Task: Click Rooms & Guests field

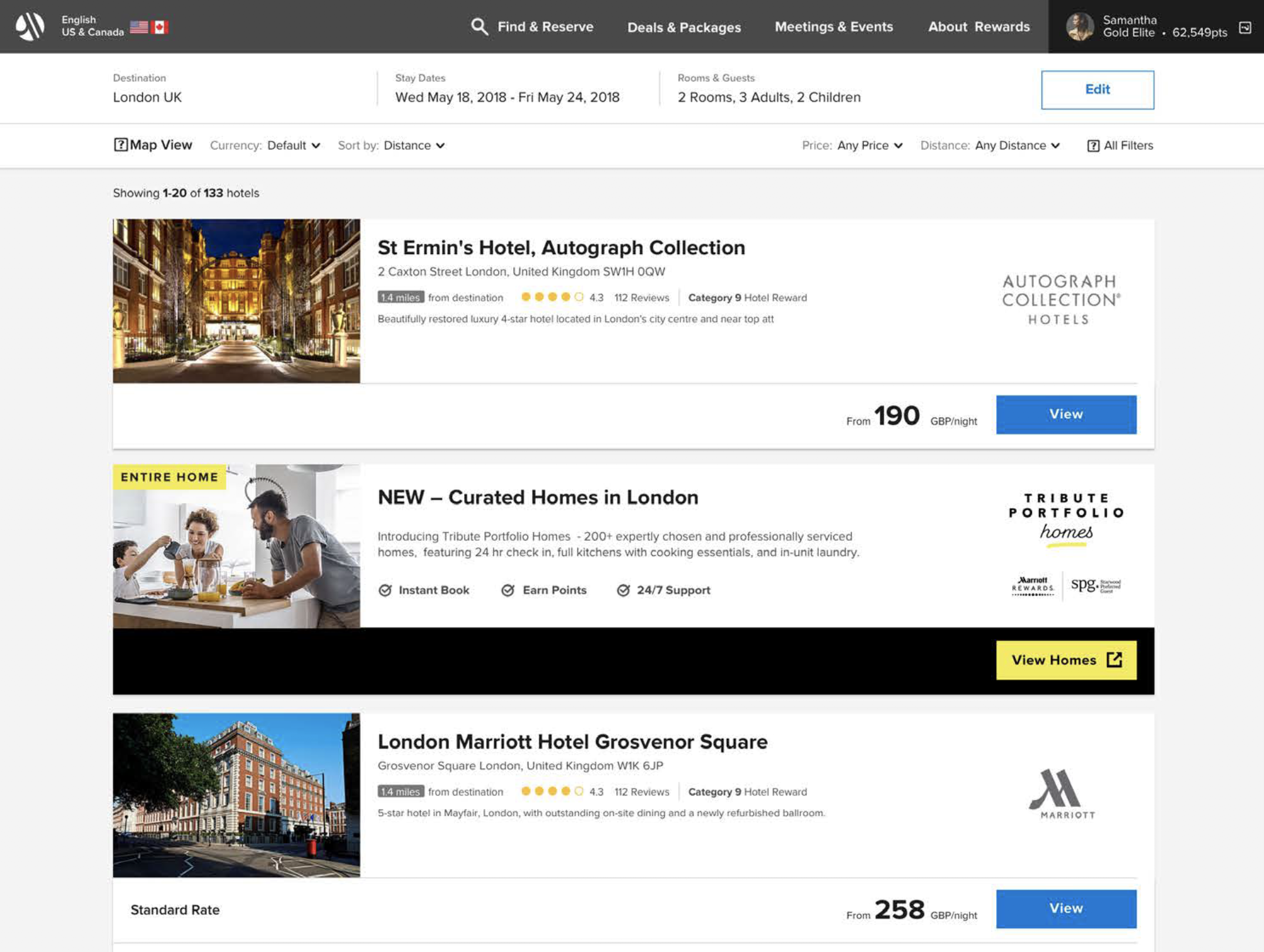Action: (x=768, y=89)
